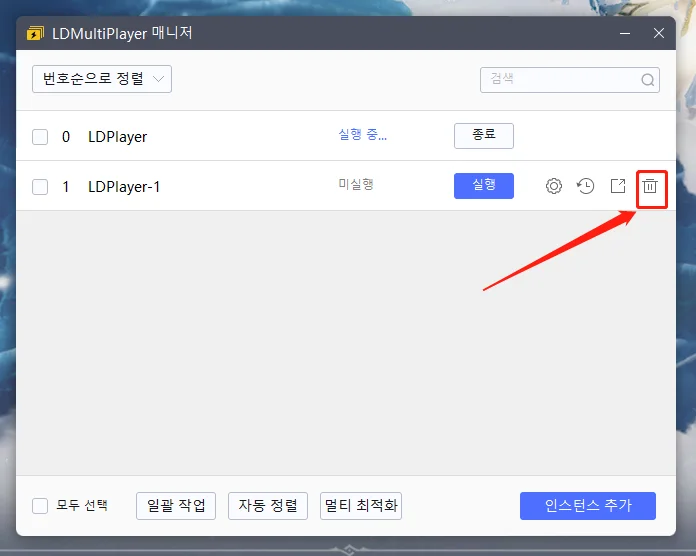Delete LDPlayer-1 with trash icon
Screen dimensions: 696x556
[650, 186]
